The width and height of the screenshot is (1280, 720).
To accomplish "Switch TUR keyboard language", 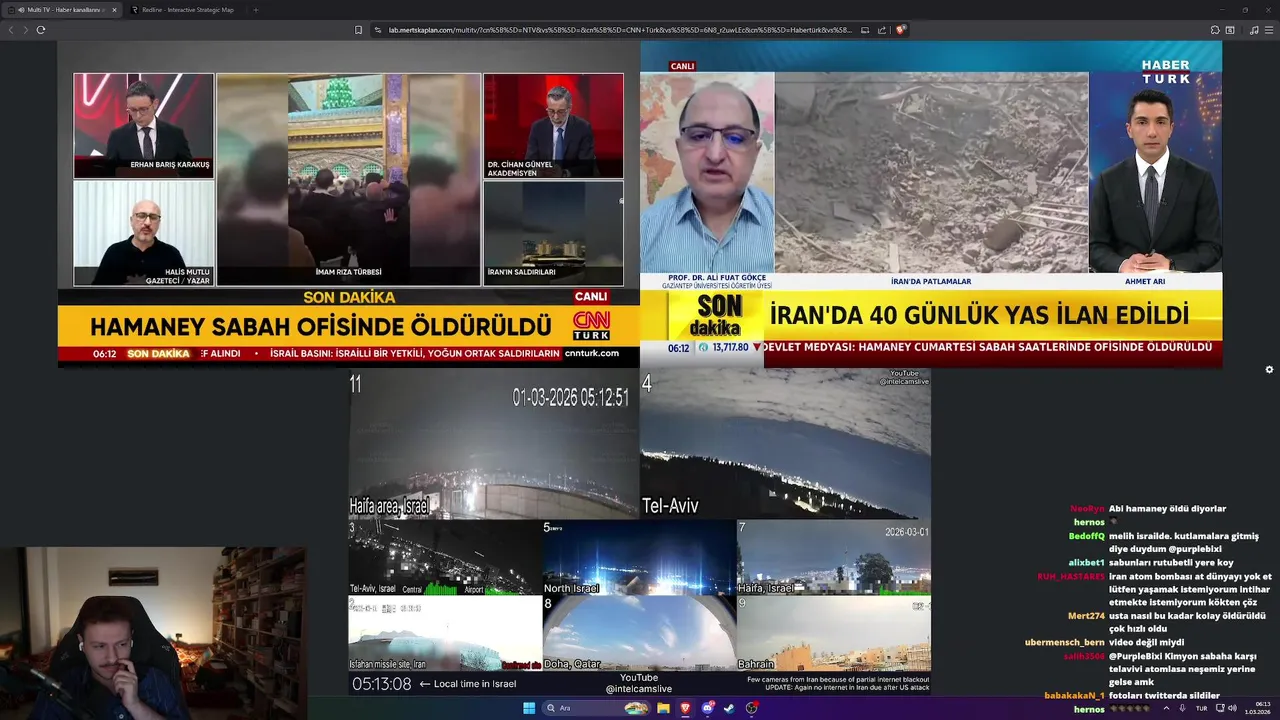I will 1201,708.
